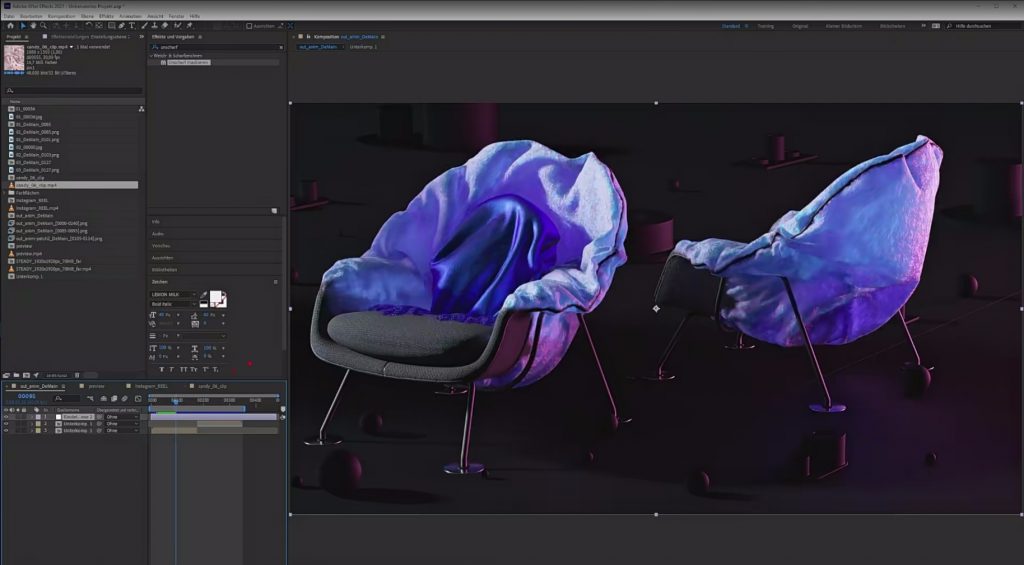This screenshot has height=565, width=1024.
Task: Expand the Farbflächen folder in Project
Action: 5,193
